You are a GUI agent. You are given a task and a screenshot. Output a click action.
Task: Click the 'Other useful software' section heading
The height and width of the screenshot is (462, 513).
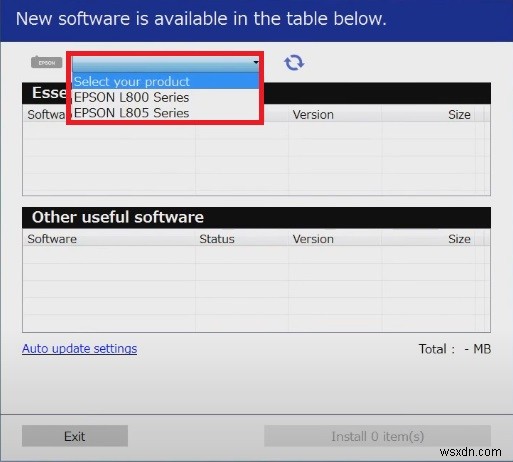click(x=118, y=217)
